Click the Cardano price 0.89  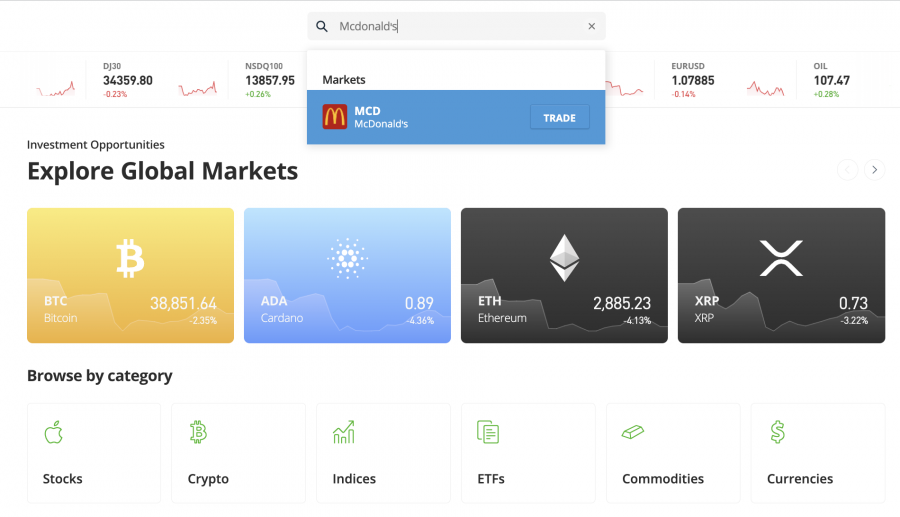tap(419, 303)
